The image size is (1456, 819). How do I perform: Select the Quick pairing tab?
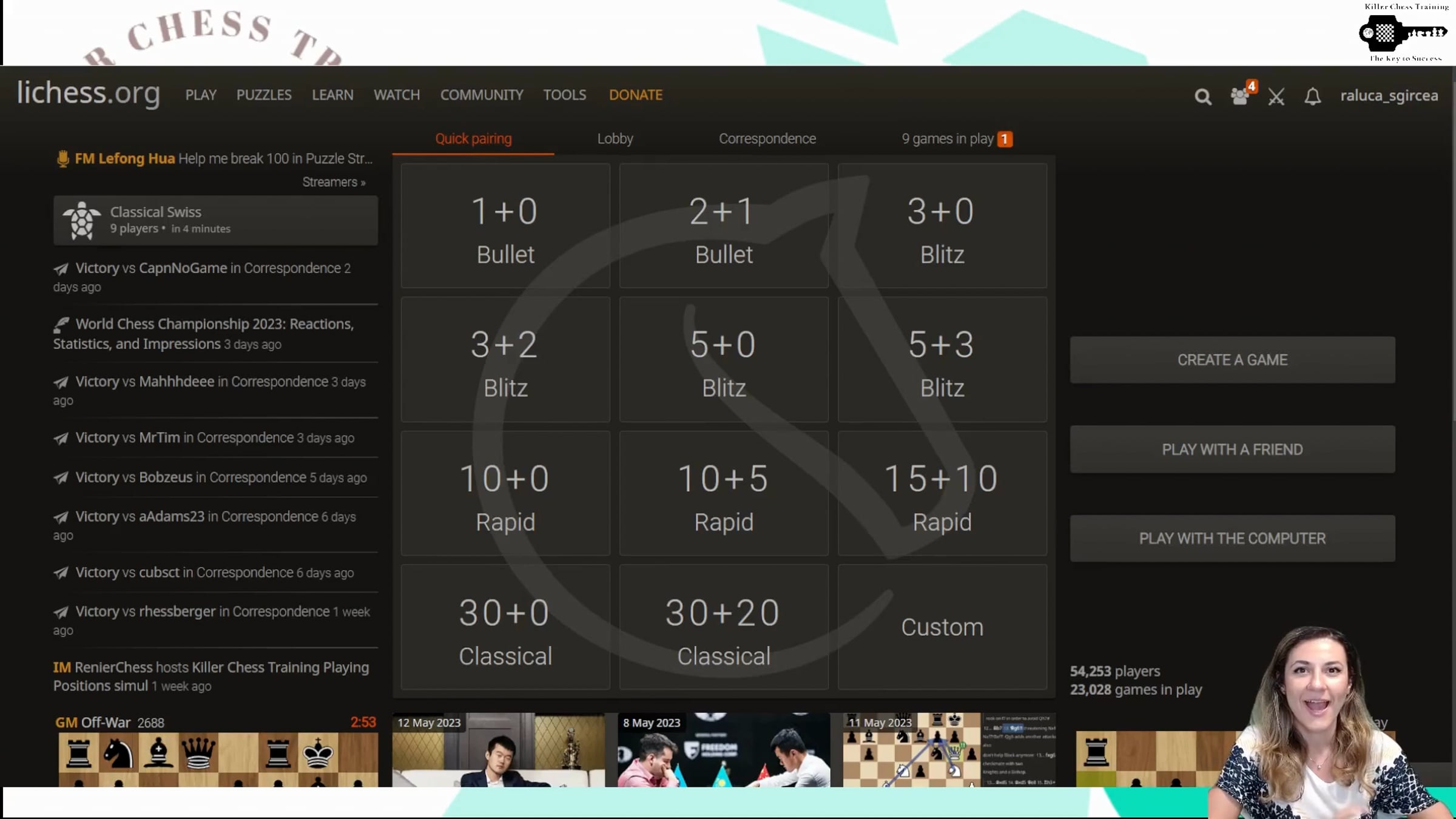(x=473, y=139)
